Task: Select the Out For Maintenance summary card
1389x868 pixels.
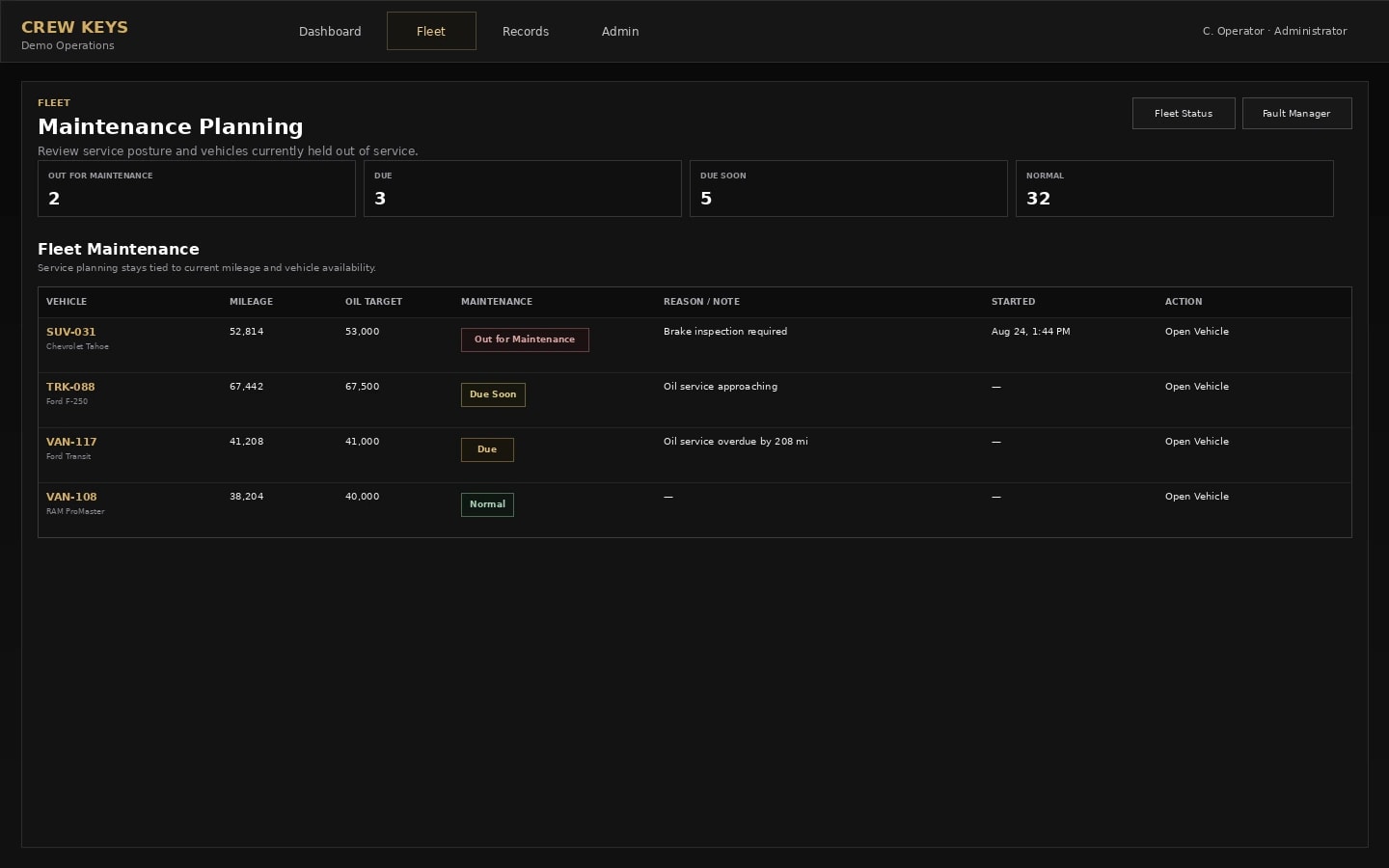Action: [x=197, y=188]
